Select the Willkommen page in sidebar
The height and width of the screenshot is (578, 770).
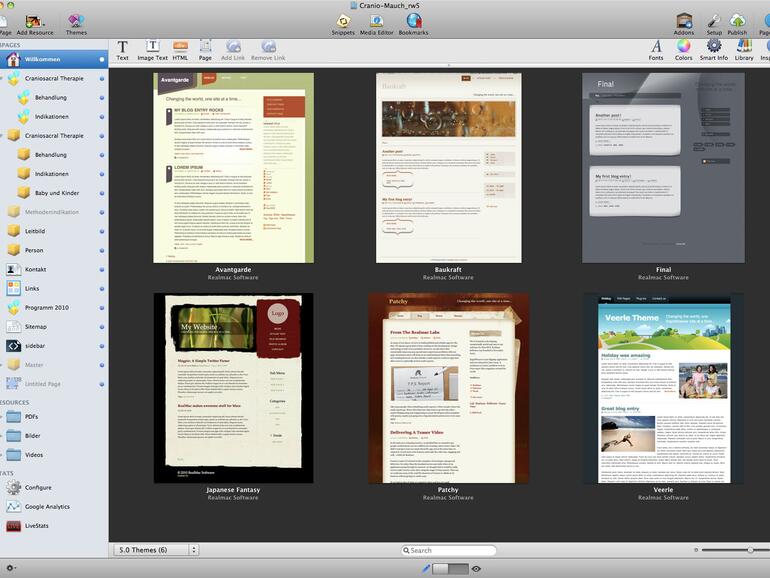point(42,59)
